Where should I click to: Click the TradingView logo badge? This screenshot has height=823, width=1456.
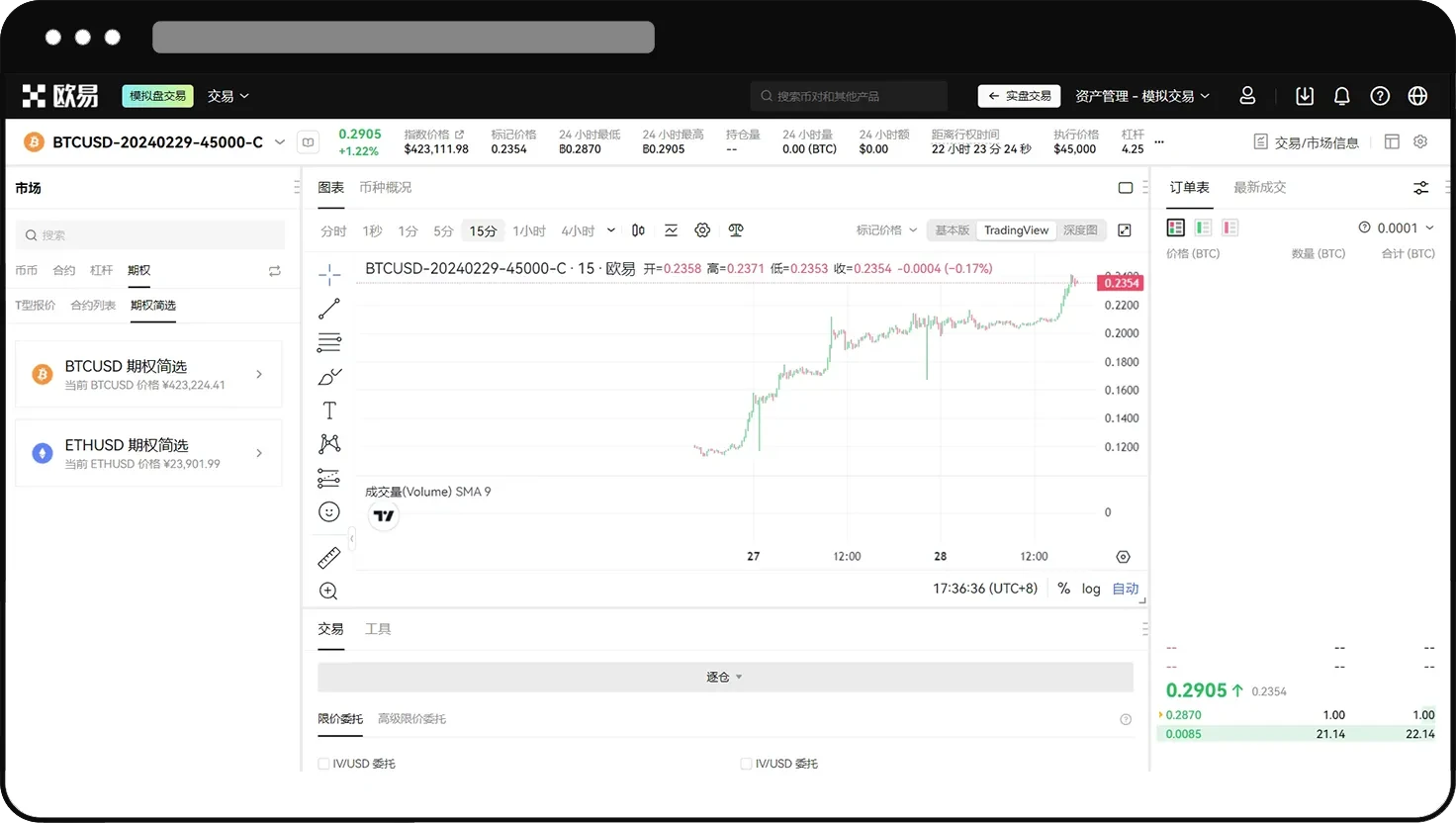(384, 515)
